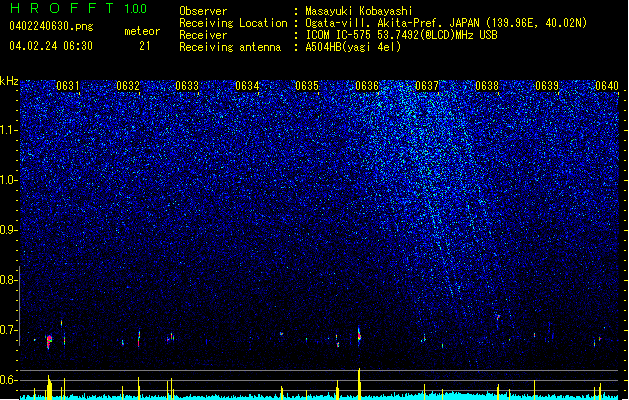Click the 1.0 kHz axis tick label
Screen dimensions: 629x400
point(8,180)
